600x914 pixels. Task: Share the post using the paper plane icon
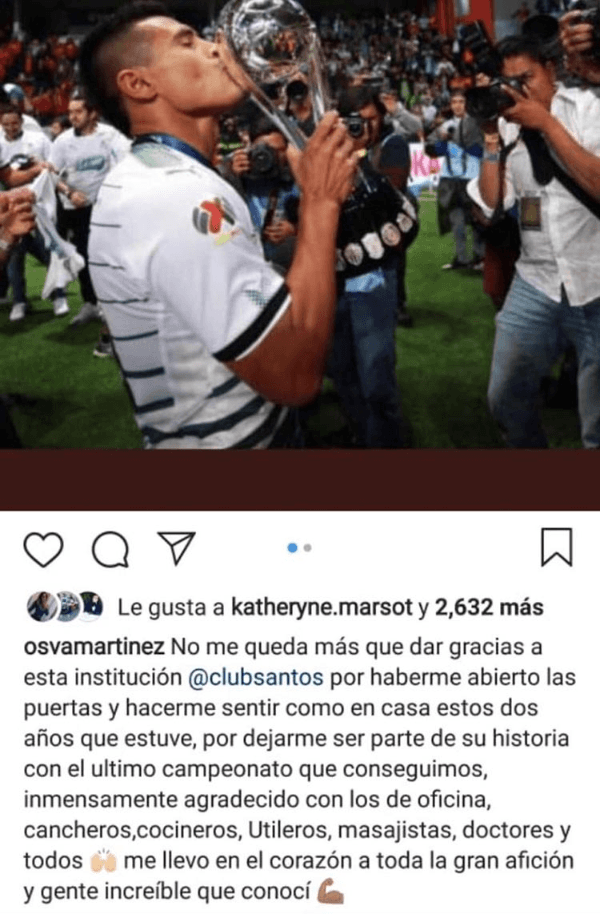[x=177, y=548]
